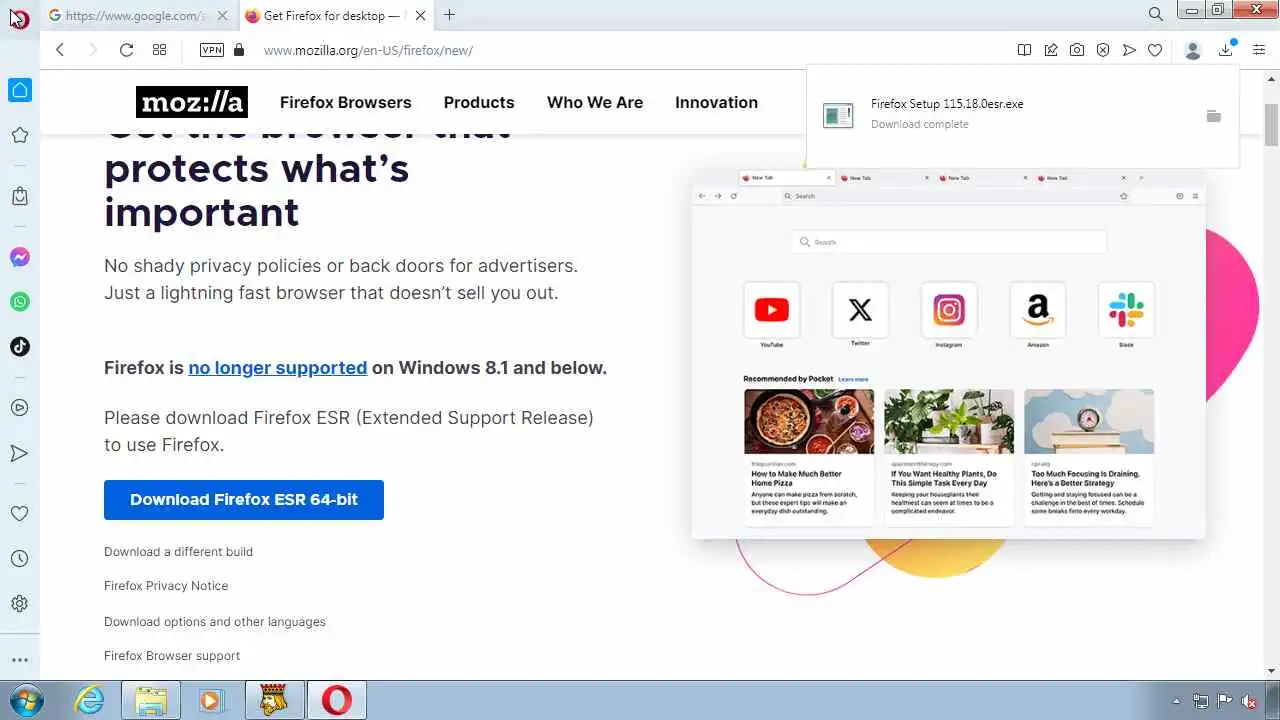1280x720 pixels.
Task: Open sidebar home icon
Action: coord(19,90)
